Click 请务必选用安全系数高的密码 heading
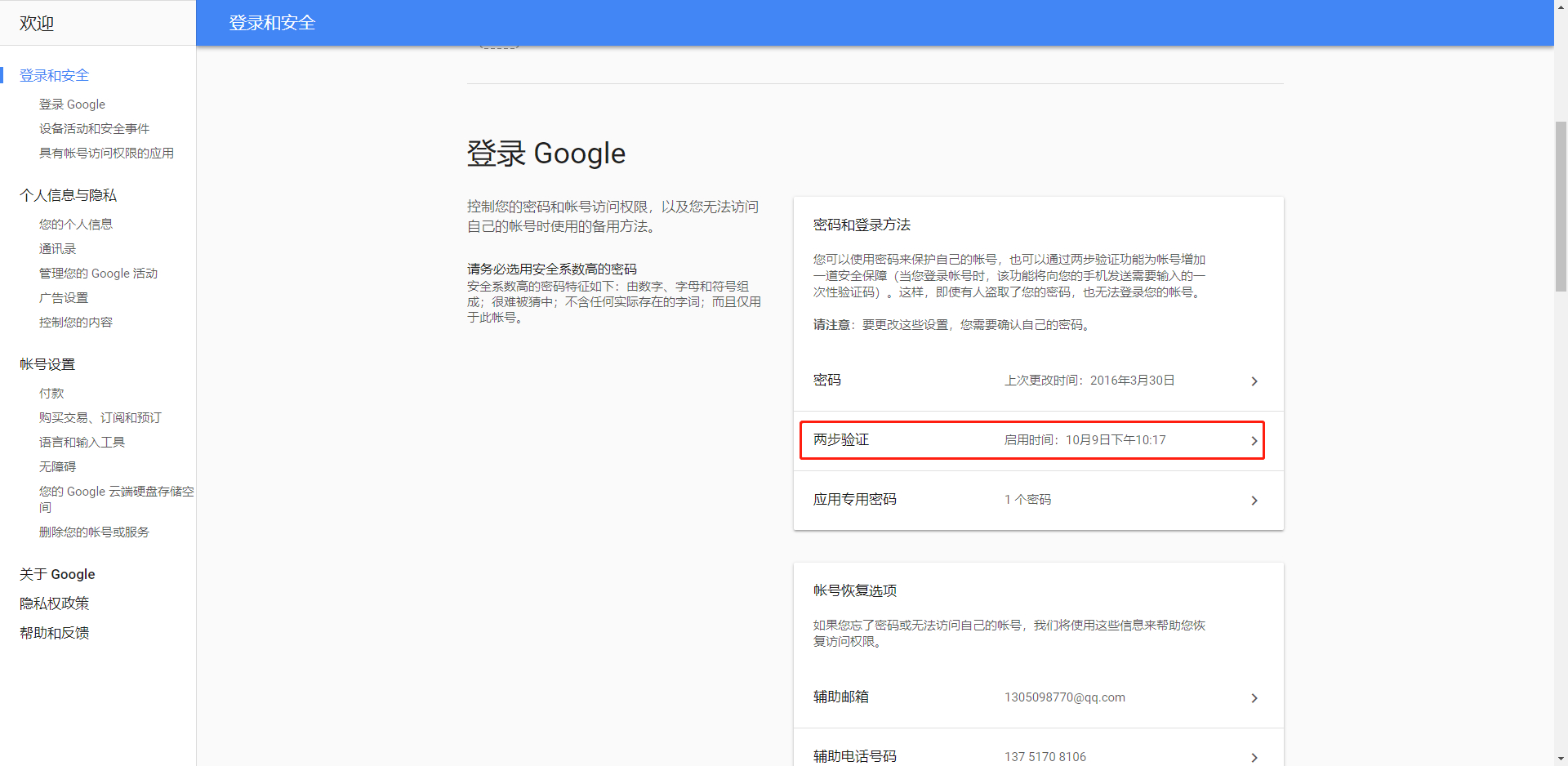This screenshot has height=766, width=1568. (x=552, y=269)
